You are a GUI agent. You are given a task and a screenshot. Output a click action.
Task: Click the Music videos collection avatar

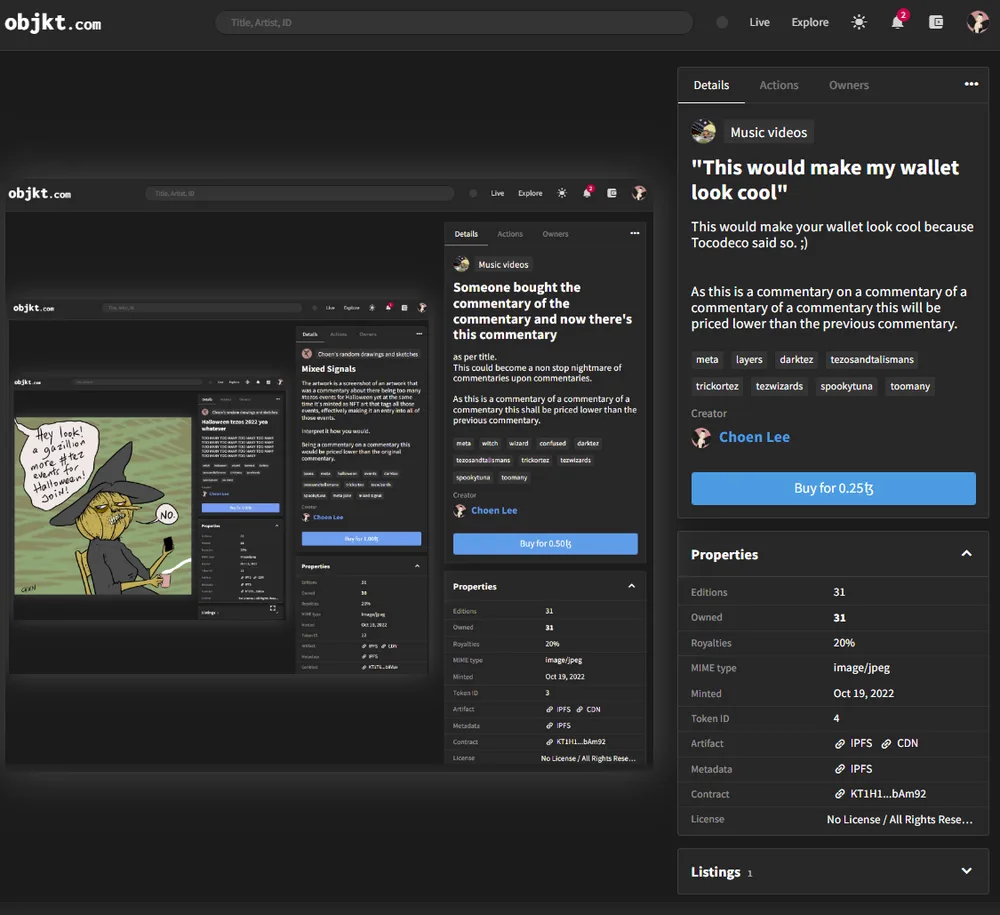[703, 131]
